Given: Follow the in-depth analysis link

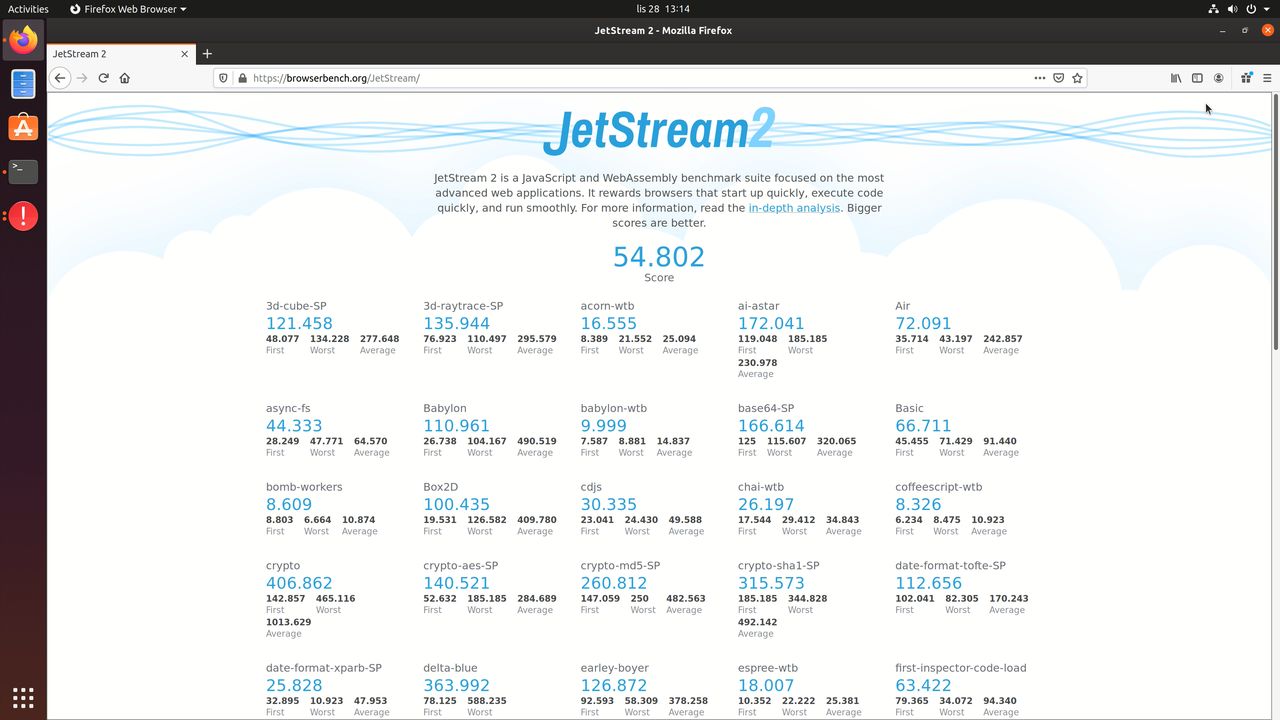Looking at the screenshot, I should tap(794, 208).
